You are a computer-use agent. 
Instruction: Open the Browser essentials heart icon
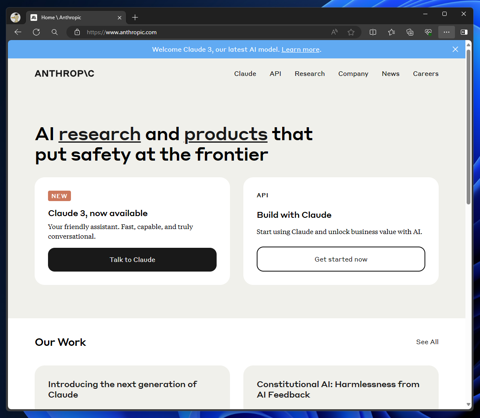[x=428, y=32]
